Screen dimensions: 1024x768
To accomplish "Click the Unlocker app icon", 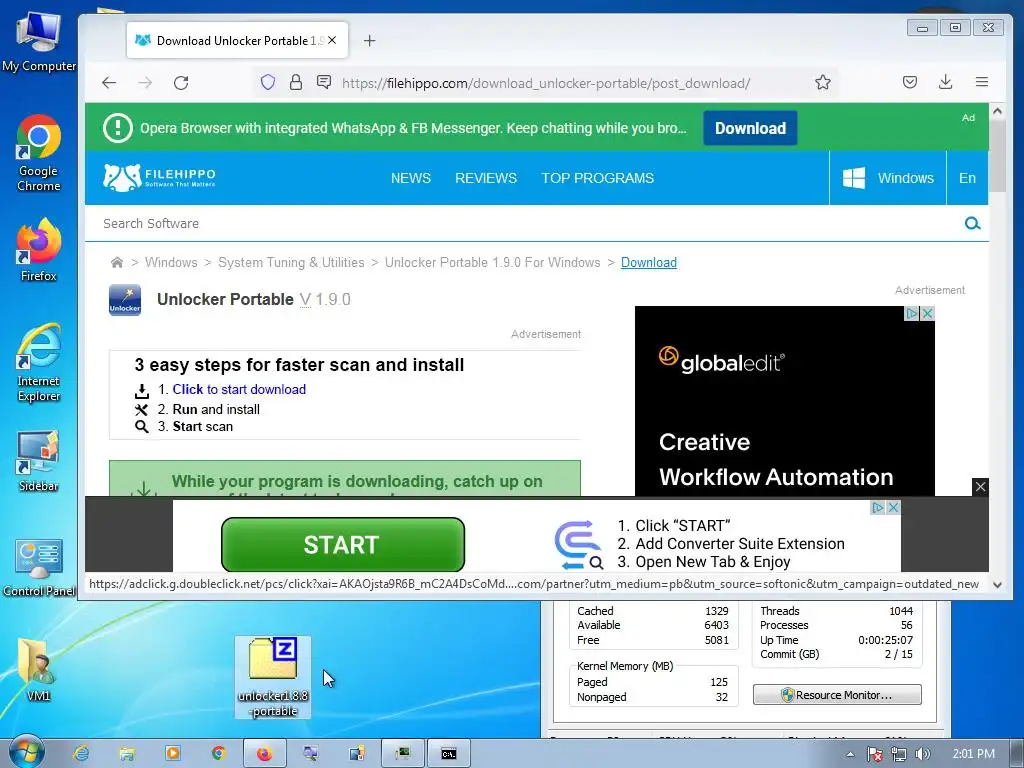I will (125, 300).
